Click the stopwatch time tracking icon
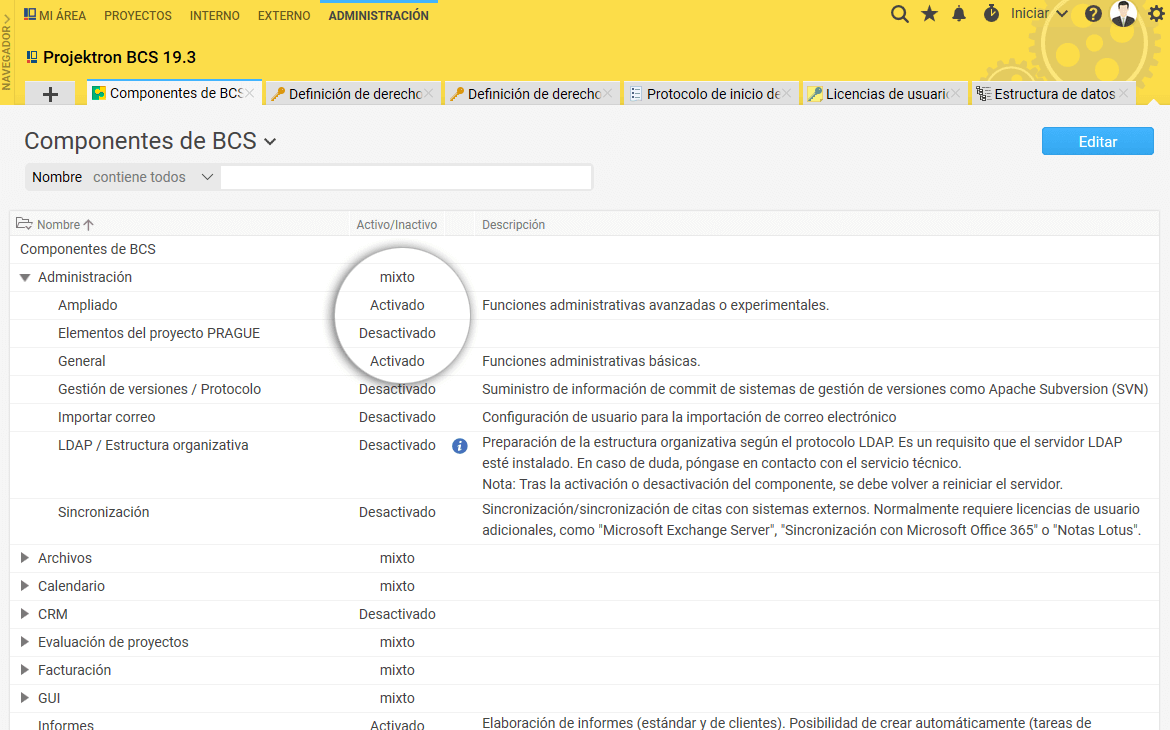 tap(991, 14)
